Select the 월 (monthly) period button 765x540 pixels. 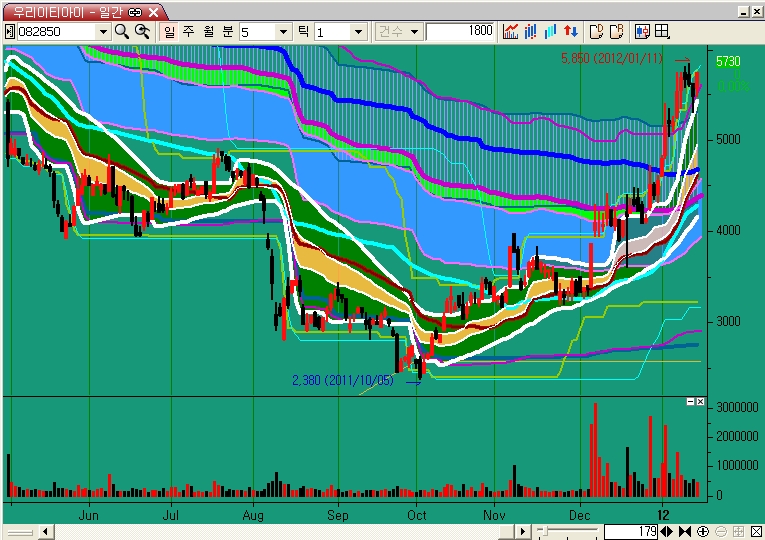click(x=208, y=31)
